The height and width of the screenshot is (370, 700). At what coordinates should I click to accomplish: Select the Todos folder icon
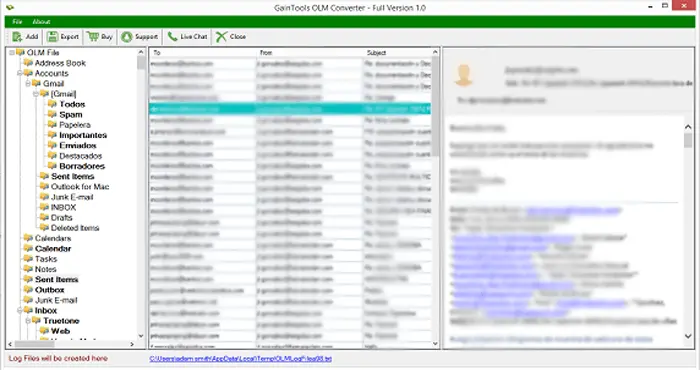52,104
